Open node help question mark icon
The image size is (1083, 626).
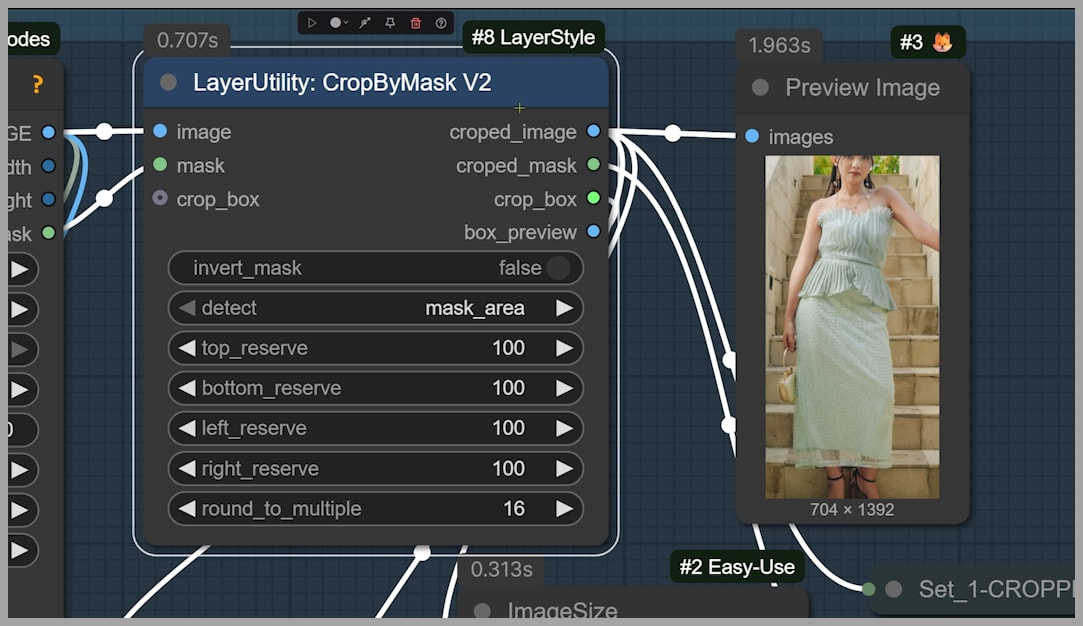pyautogui.click(x=441, y=23)
